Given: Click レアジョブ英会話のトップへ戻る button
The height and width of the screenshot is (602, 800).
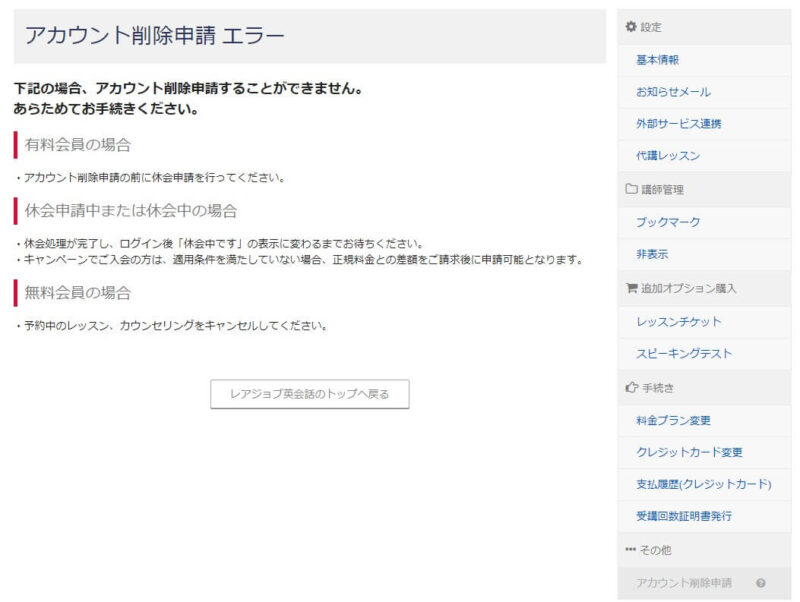Looking at the screenshot, I should pos(310,394).
